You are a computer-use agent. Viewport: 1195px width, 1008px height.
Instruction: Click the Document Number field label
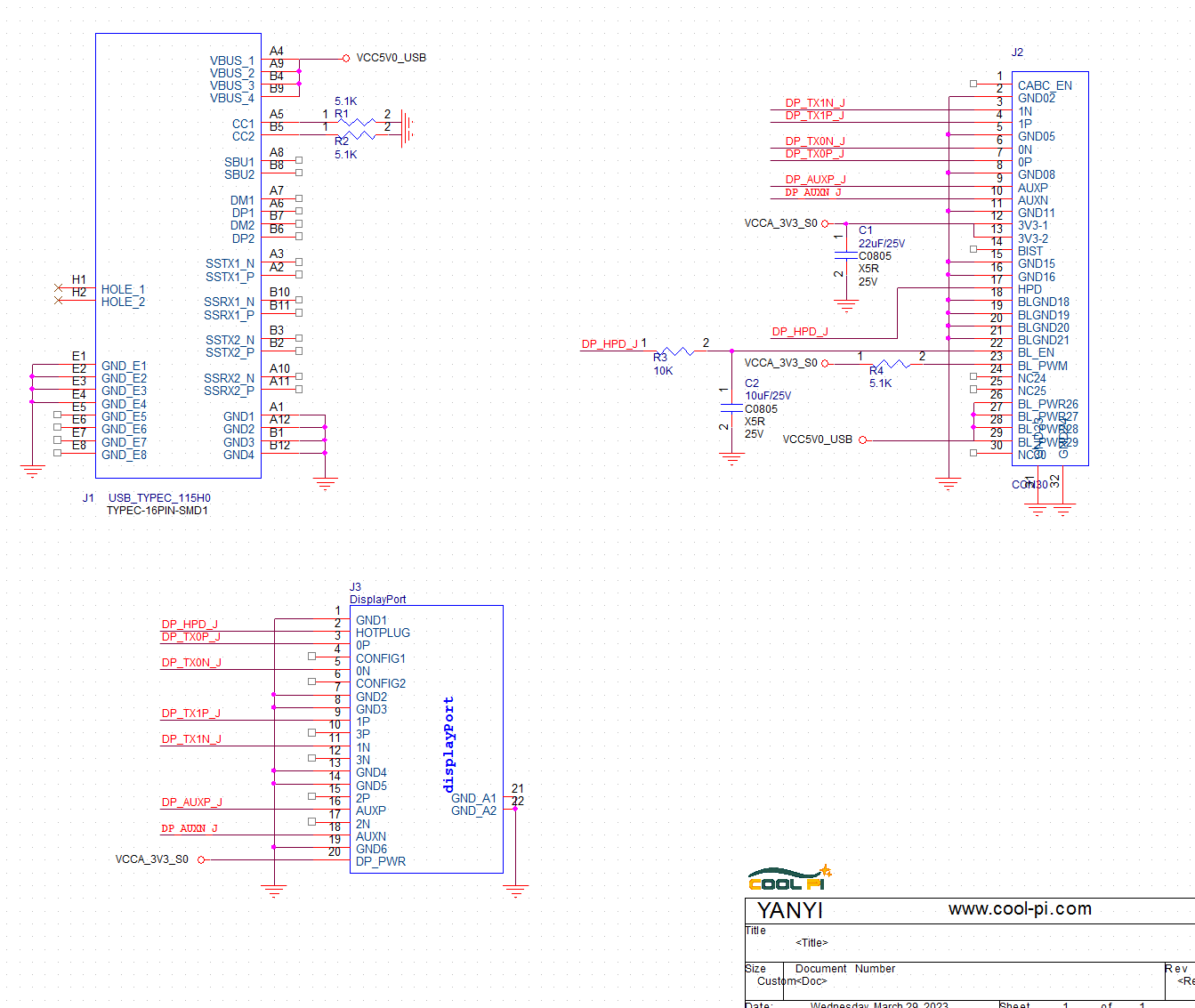click(845, 969)
